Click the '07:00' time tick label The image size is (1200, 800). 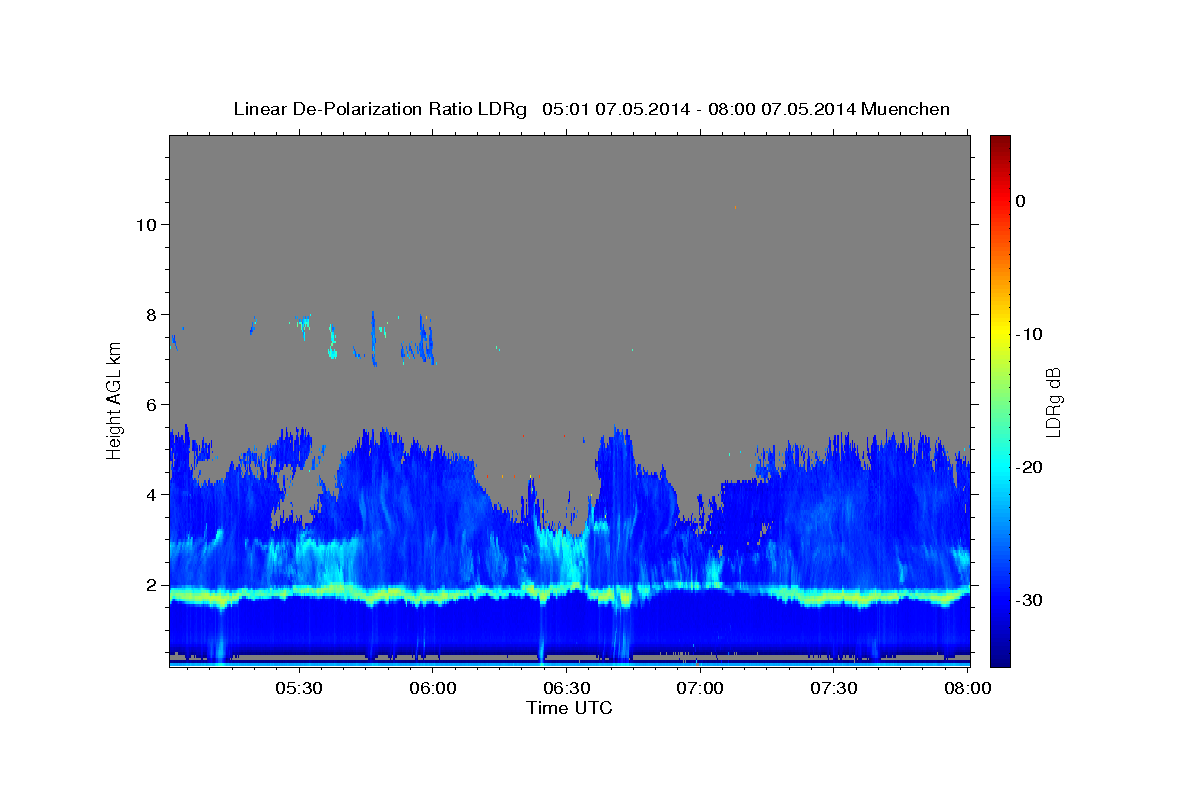(x=700, y=689)
